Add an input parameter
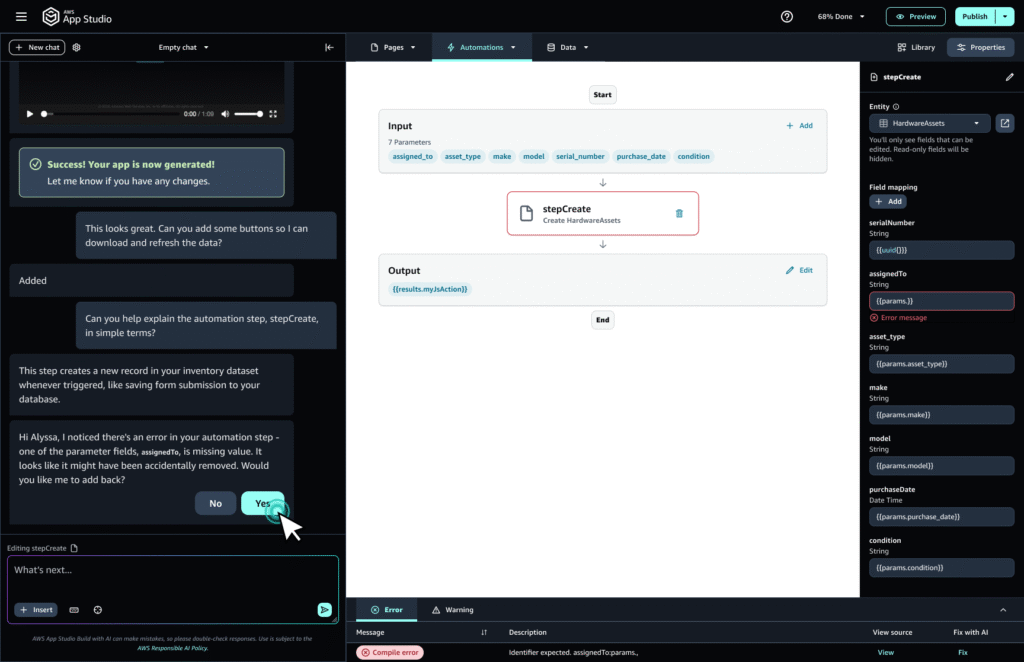The width and height of the screenshot is (1024, 662). tap(799, 125)
